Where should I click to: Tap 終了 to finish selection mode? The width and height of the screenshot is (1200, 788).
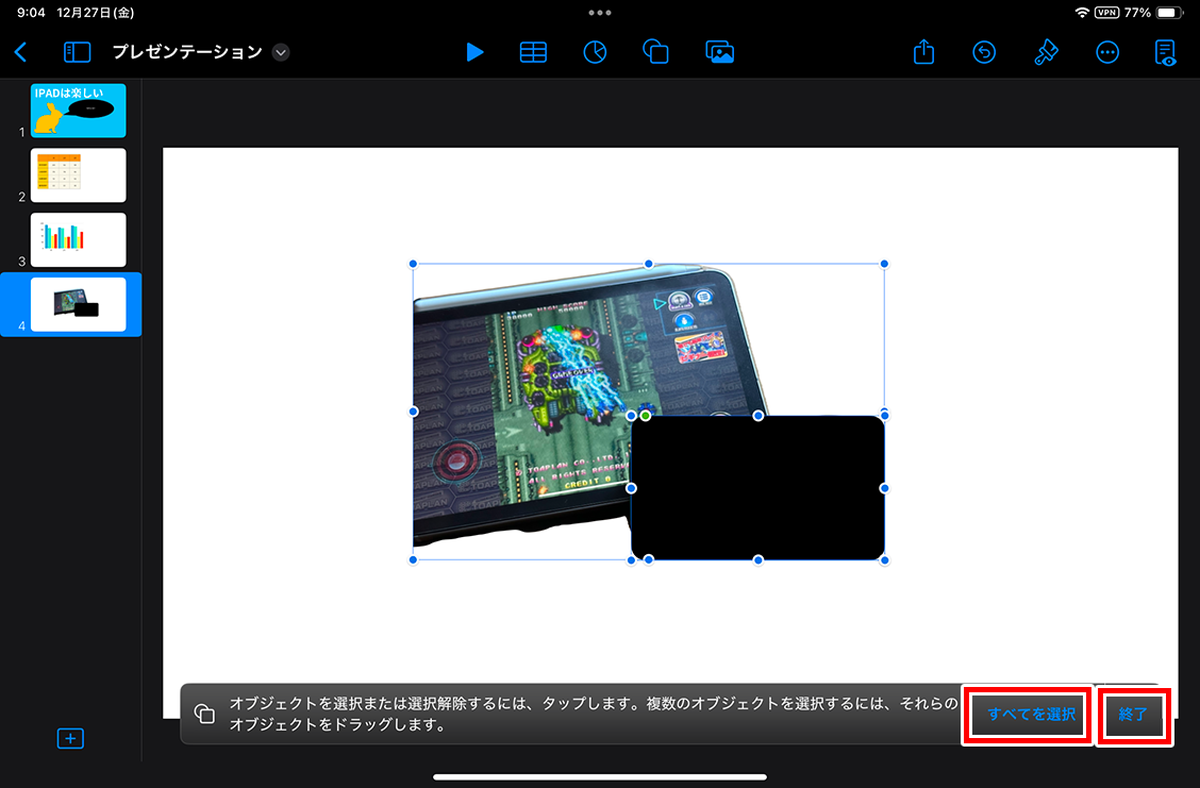click(1134, 714)
